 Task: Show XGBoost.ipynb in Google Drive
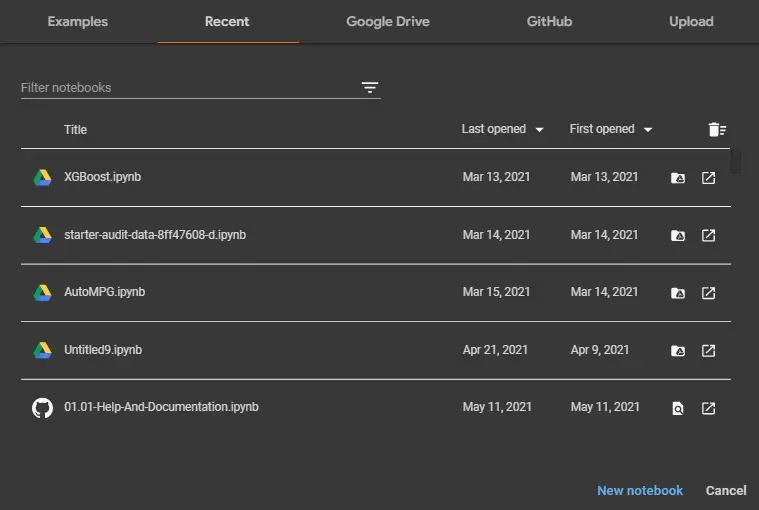coord(678,178)
